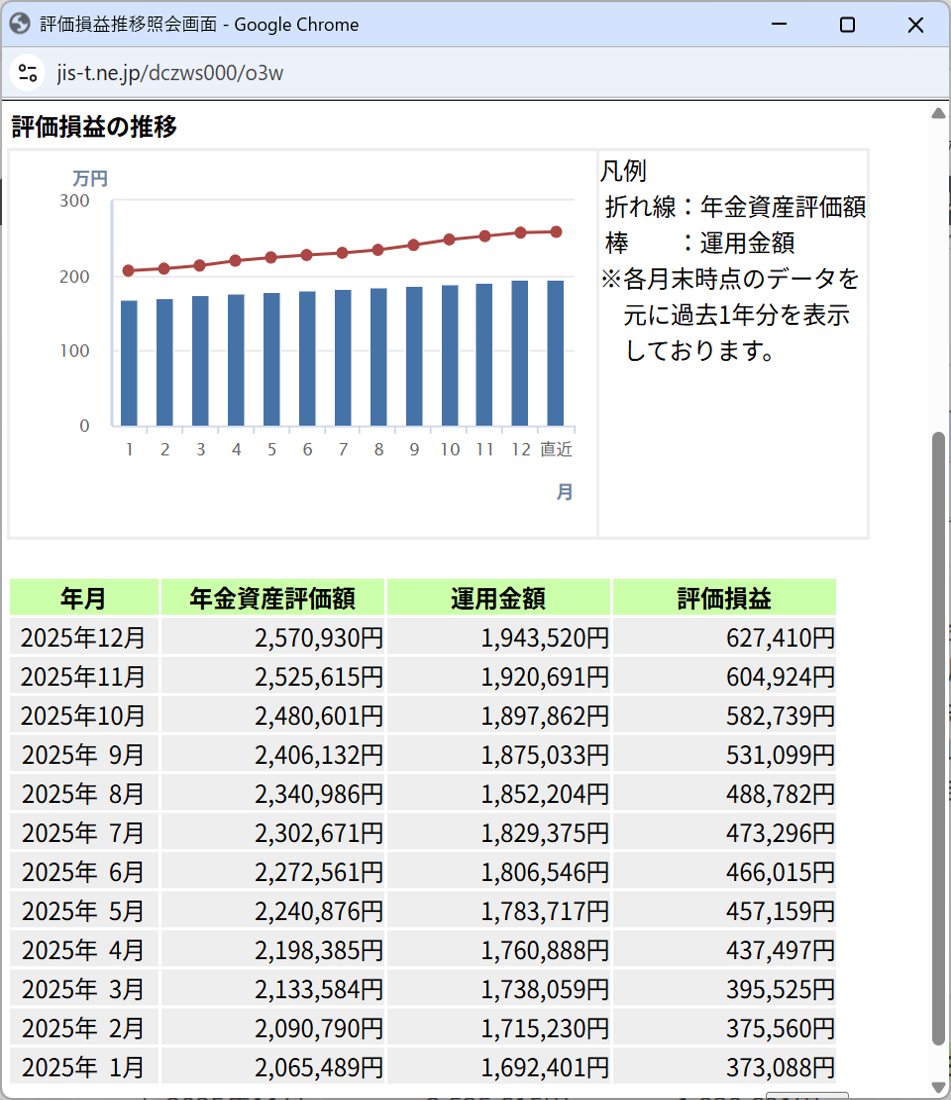This screenshot has width=951, height=1100.
Task: Click the jis-t.ne.jp URL in address bar
Action: click(x=170, y=73)
